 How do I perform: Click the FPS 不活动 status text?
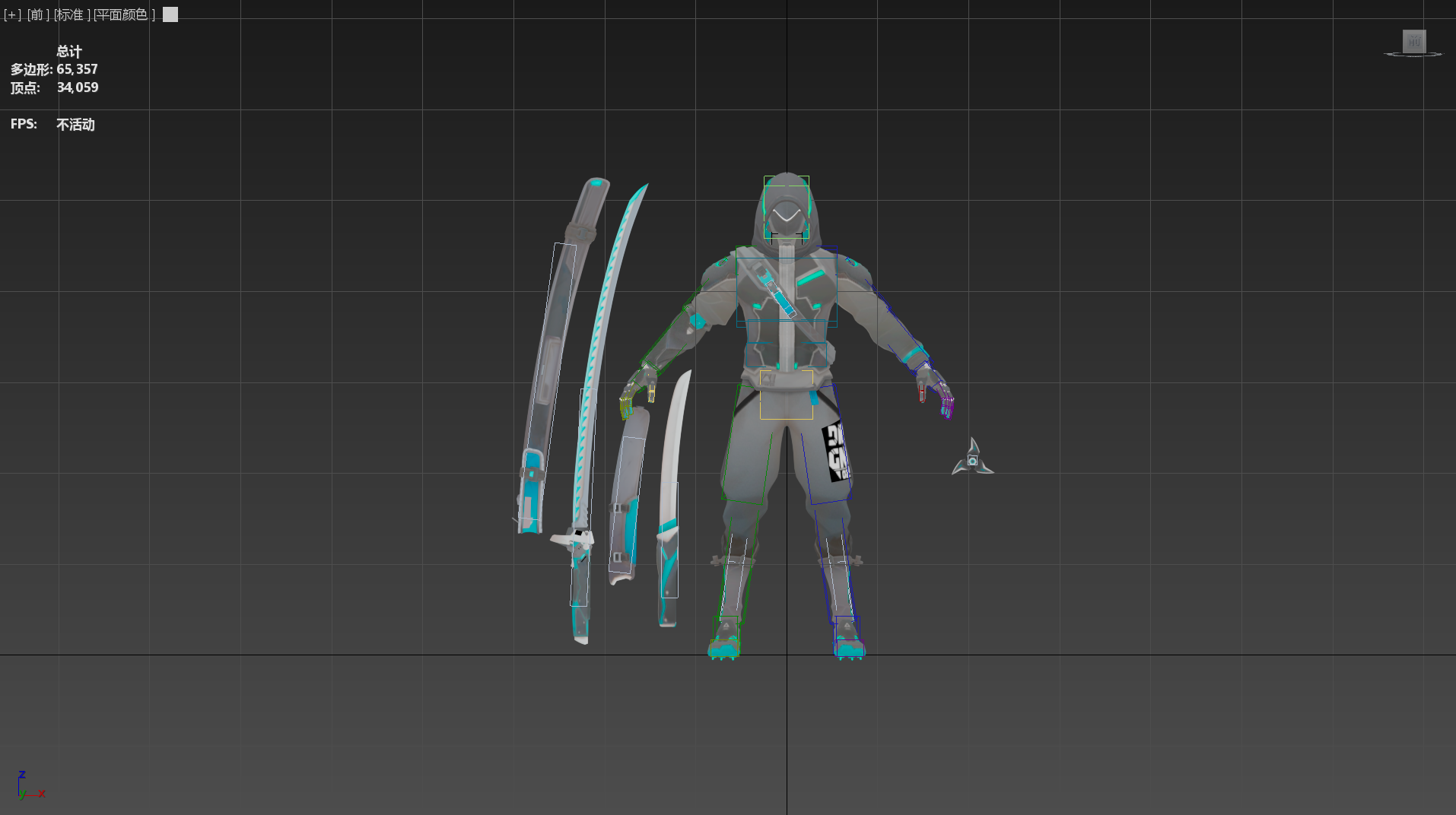coord(74,124)
